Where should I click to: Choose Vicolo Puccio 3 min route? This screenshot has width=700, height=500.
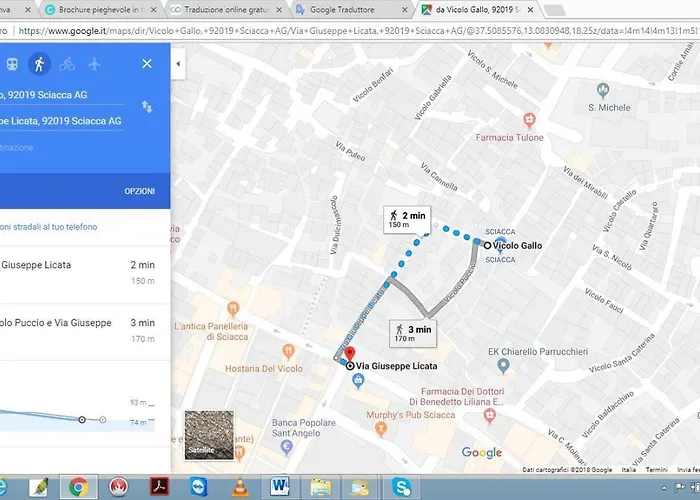click(x=85, y=332)
